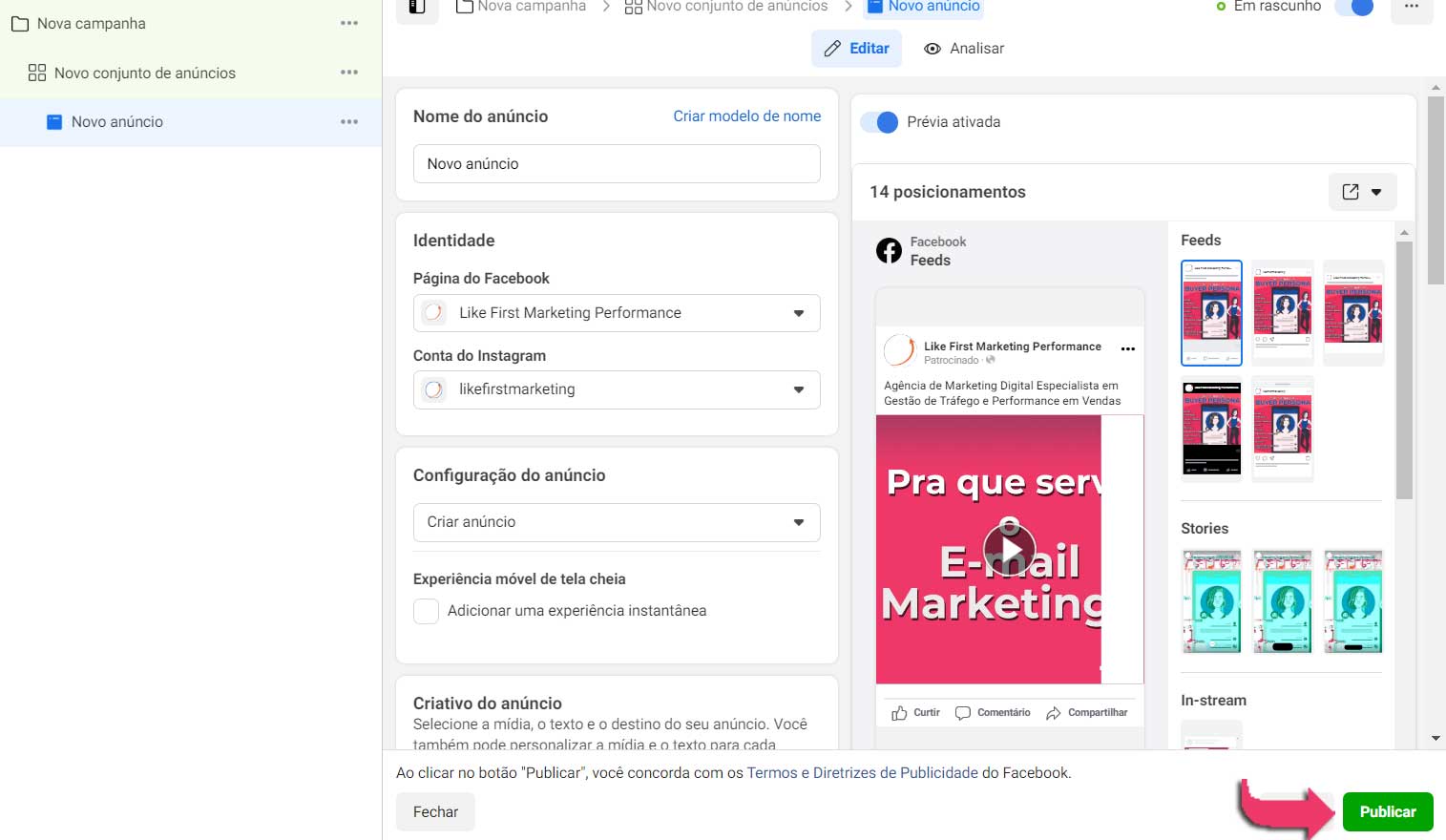Screen dimensions: 1446x840
Task: Select the first Stories placement thumbnail
Action: [x=1211, y=601]
